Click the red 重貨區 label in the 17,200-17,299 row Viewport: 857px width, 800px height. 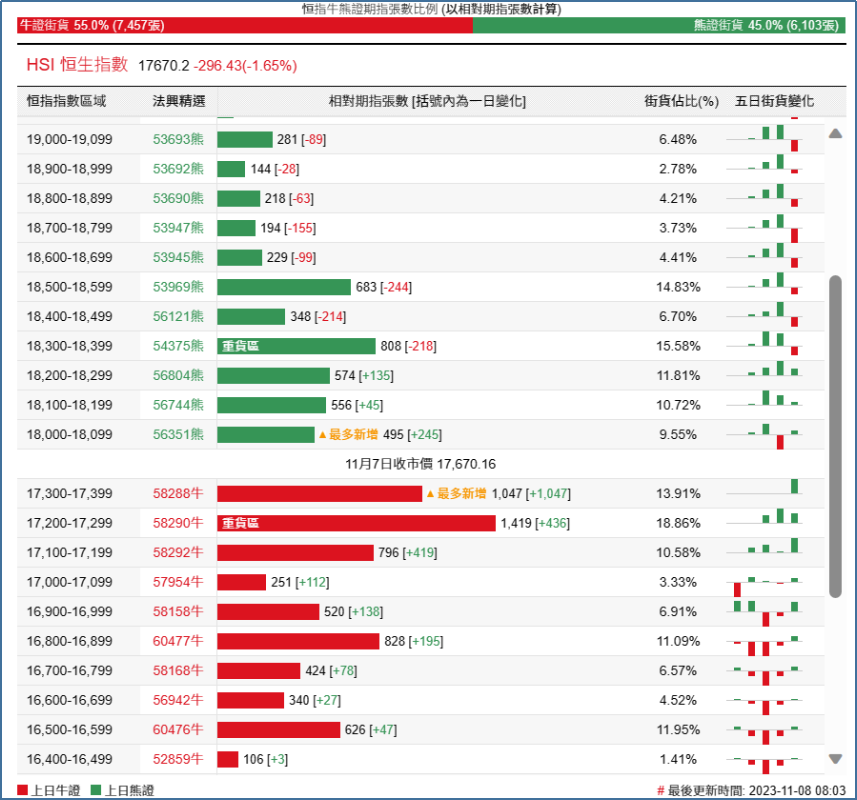click(240, 523)
